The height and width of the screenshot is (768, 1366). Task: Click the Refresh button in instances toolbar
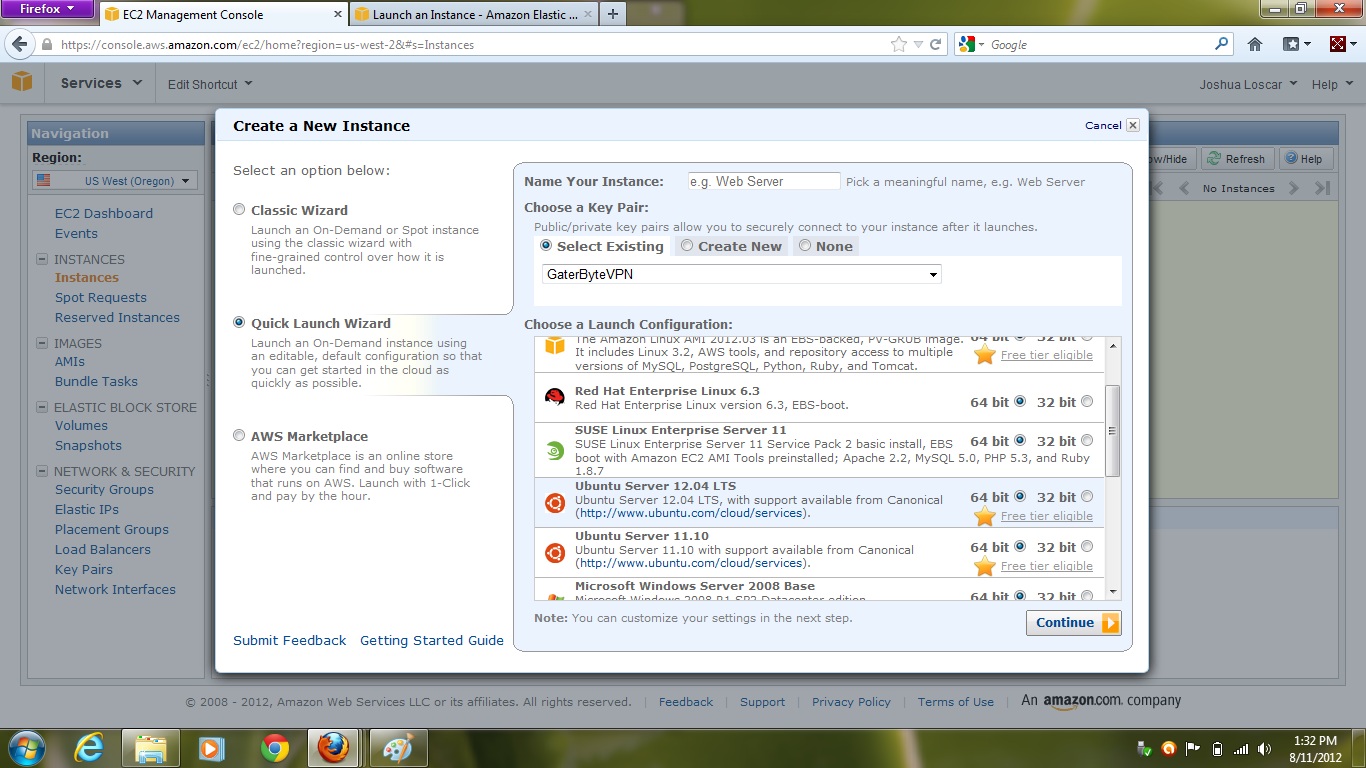coord(1237,159)
